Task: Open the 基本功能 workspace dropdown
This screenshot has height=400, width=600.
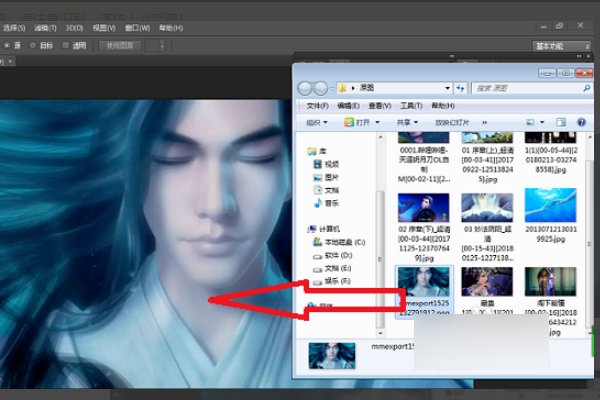Action: [x=561, y=46]
